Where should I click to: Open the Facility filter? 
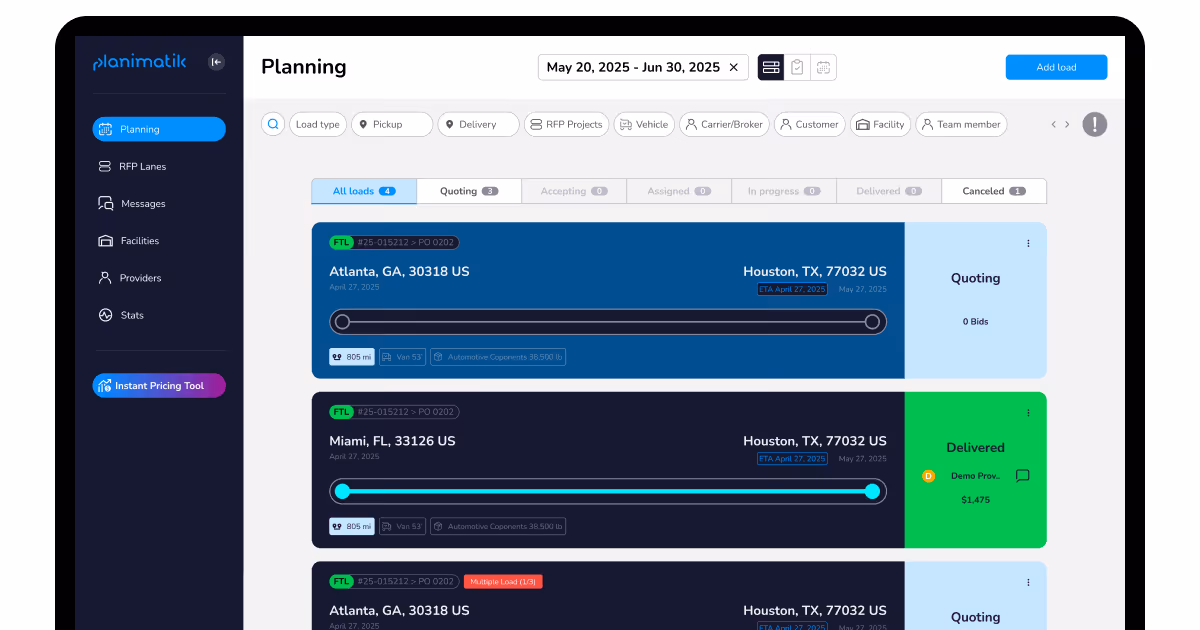[x=881, y=124]
